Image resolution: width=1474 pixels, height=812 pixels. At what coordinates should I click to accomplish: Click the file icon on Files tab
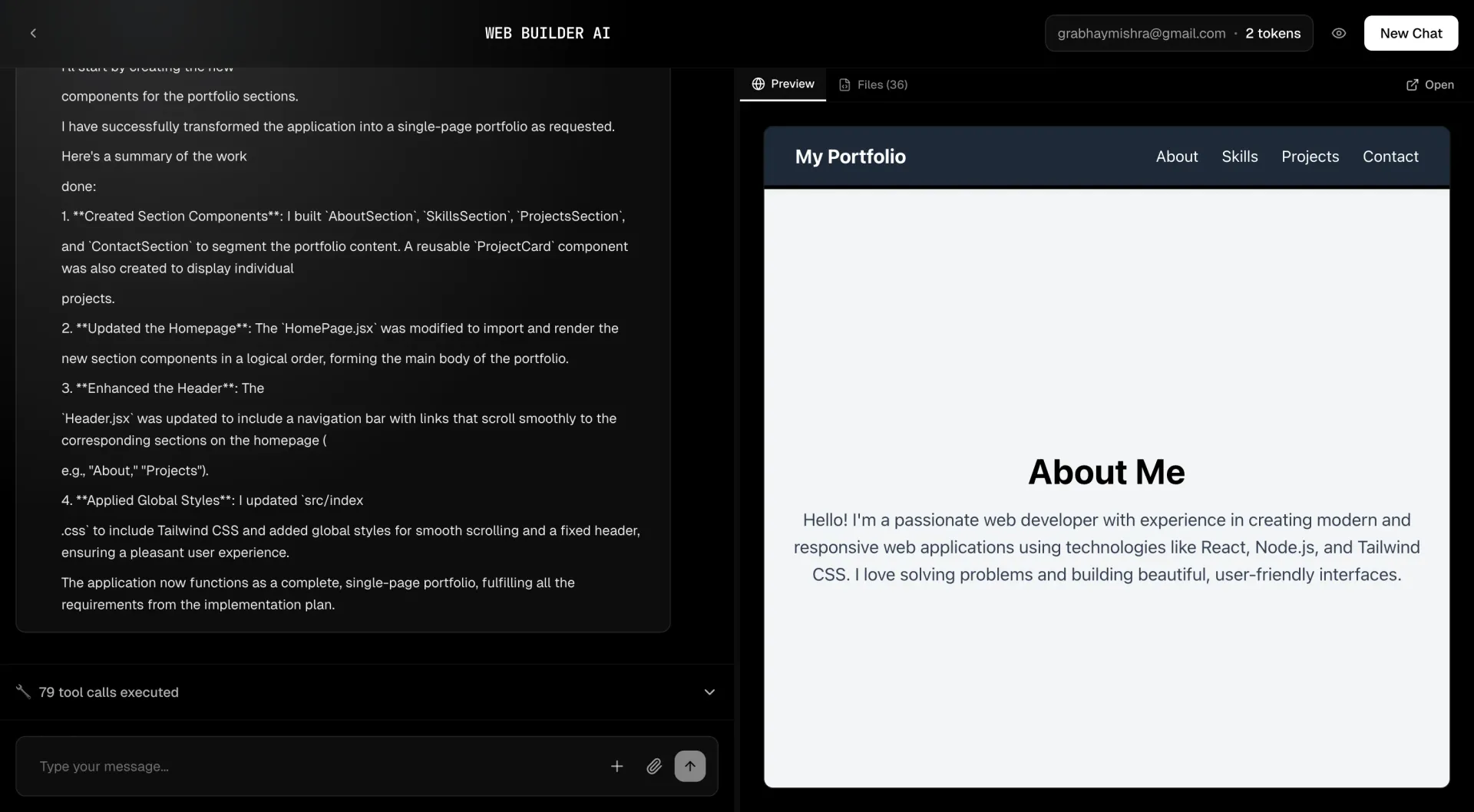pos(844,84)
